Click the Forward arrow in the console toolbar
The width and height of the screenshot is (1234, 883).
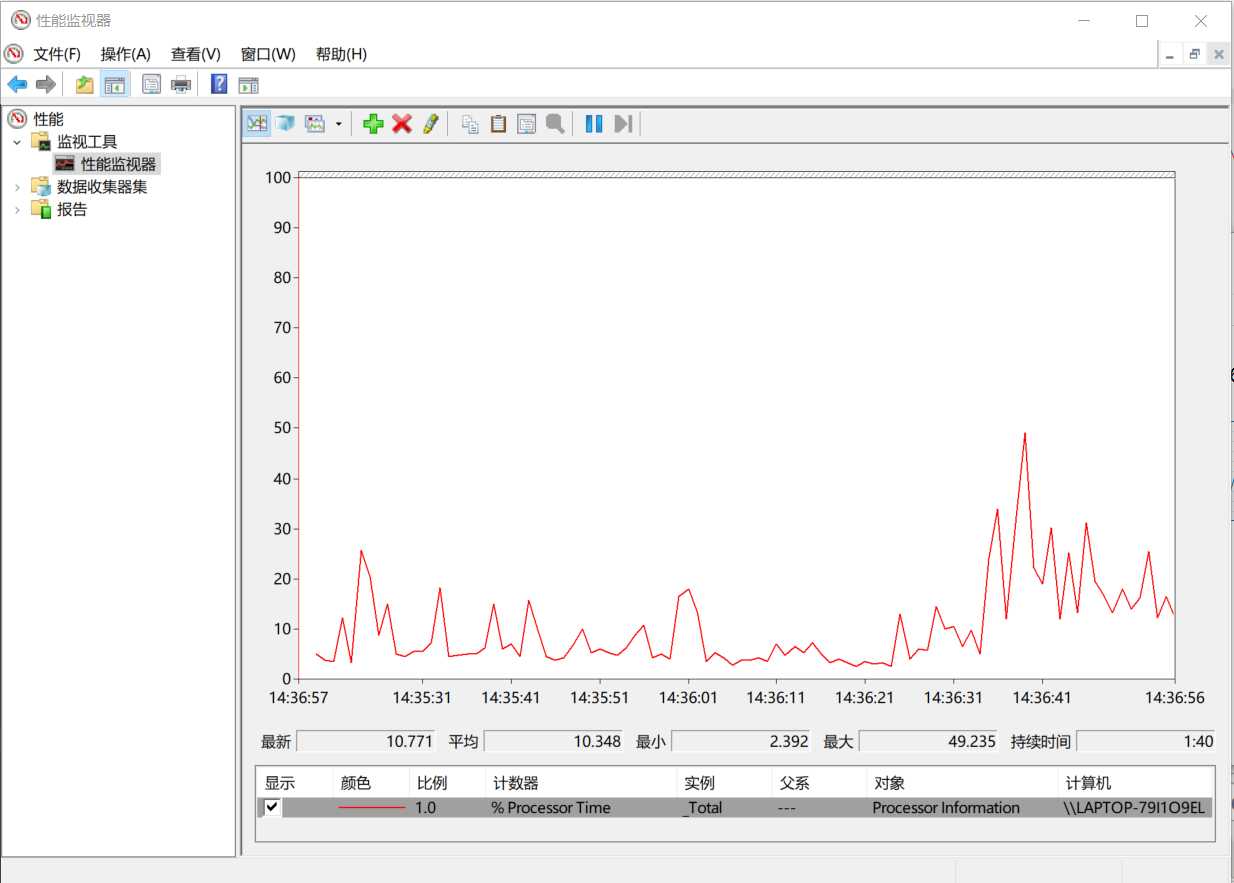(45, 85)
